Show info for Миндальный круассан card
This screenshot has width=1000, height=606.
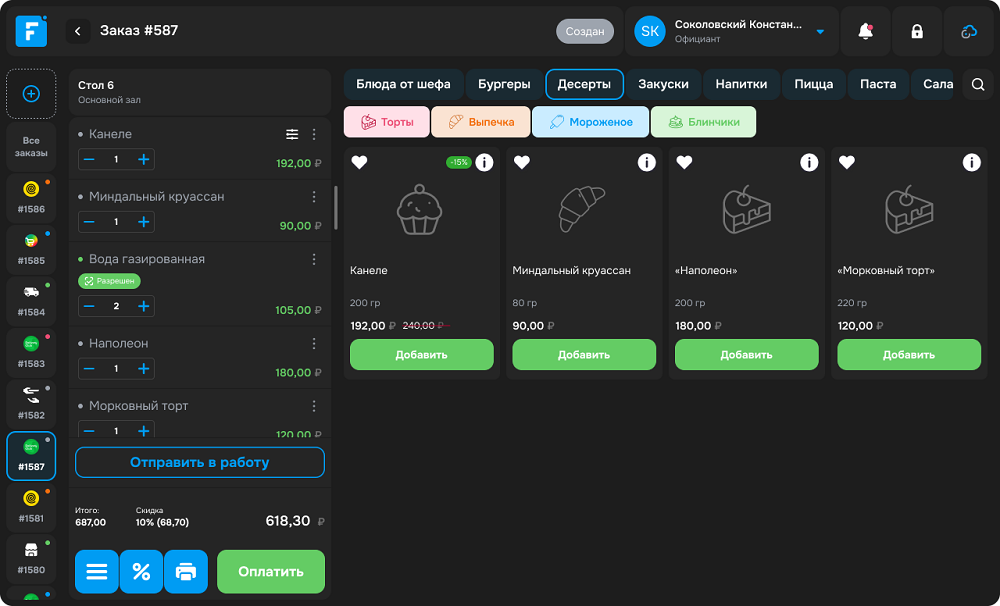point(646,162)
